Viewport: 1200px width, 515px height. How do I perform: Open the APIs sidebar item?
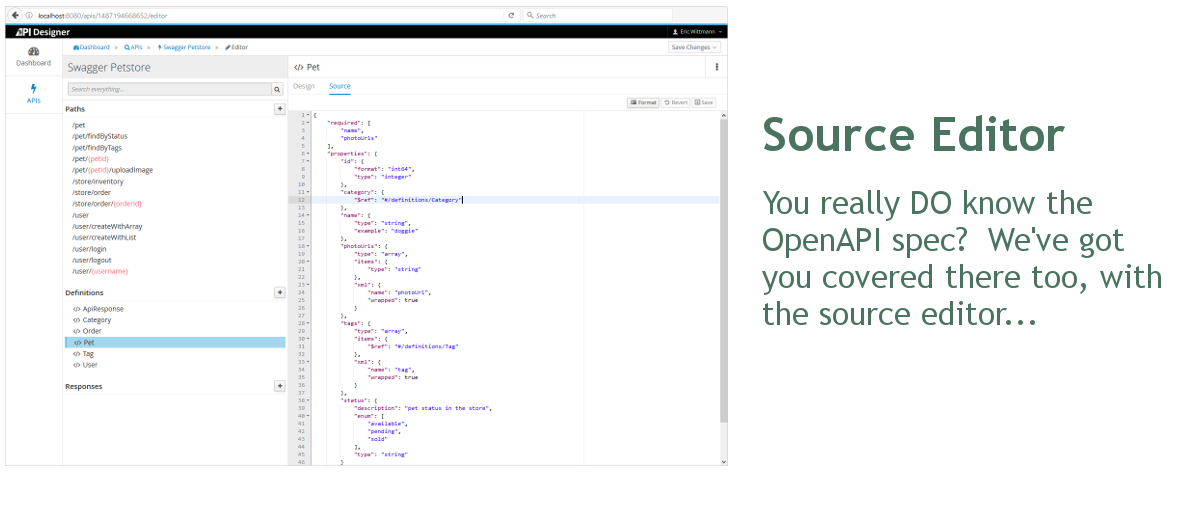point(33,94)
